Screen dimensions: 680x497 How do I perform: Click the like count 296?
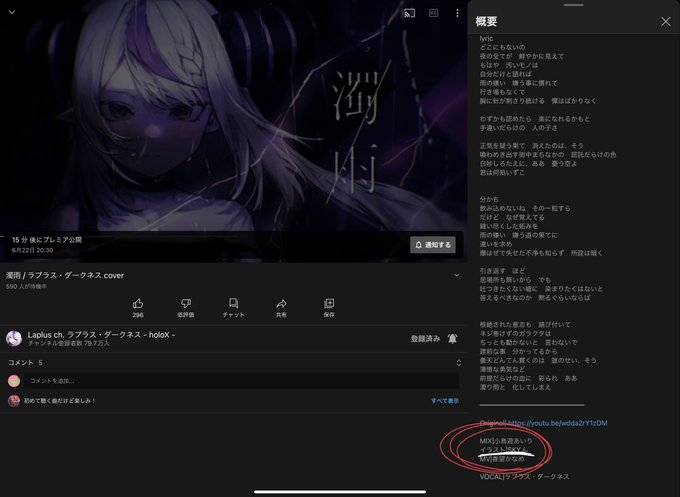click(x=138, y=315)
